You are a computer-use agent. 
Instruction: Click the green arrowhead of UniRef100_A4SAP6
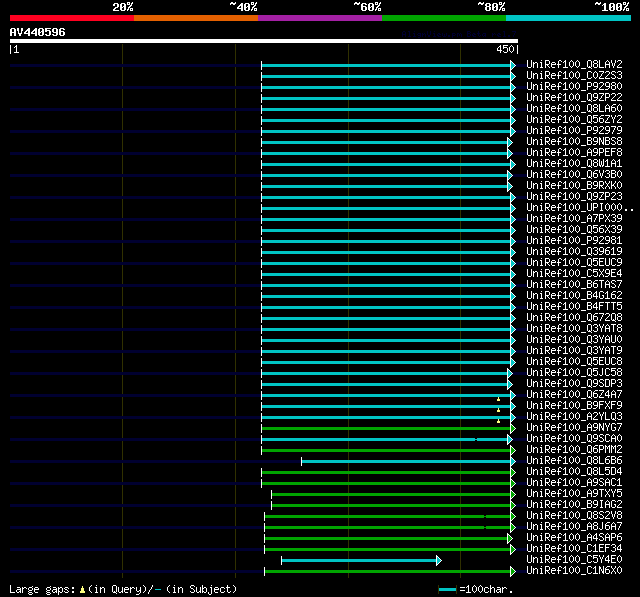click(x=510, y=539)
